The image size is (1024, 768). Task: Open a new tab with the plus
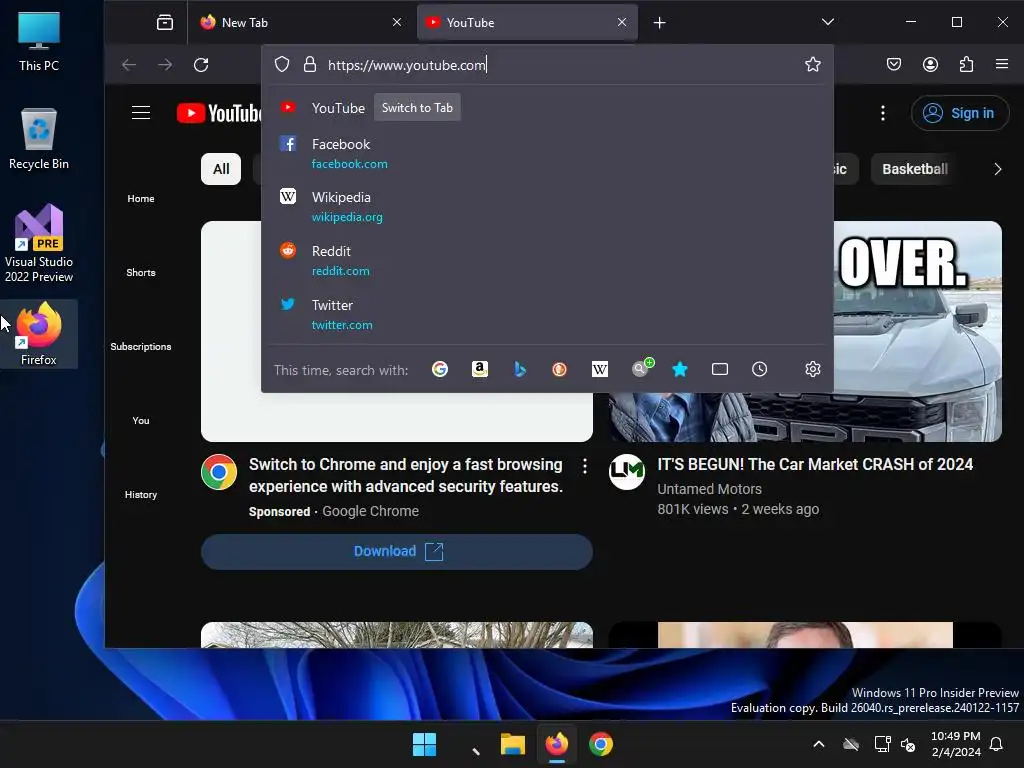[x=660, y=23]
